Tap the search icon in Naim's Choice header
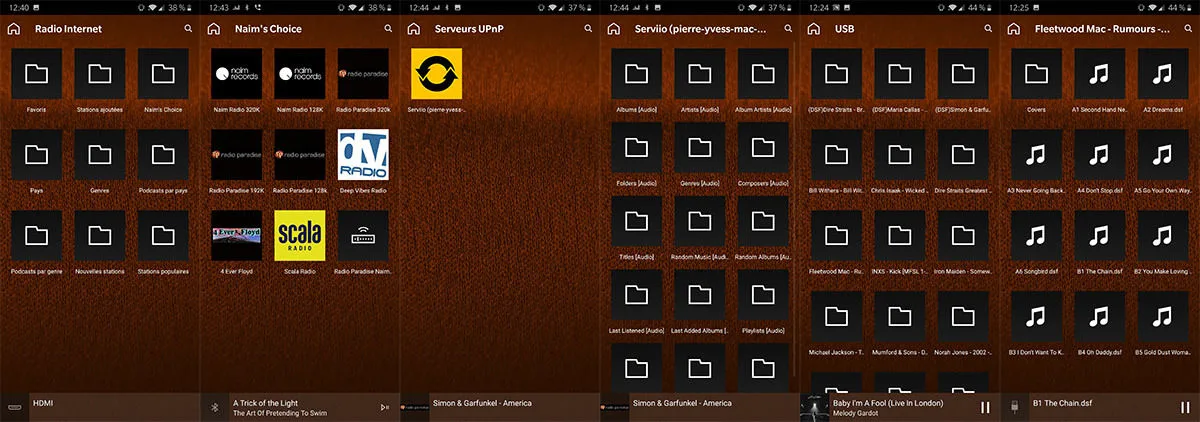 388,29
